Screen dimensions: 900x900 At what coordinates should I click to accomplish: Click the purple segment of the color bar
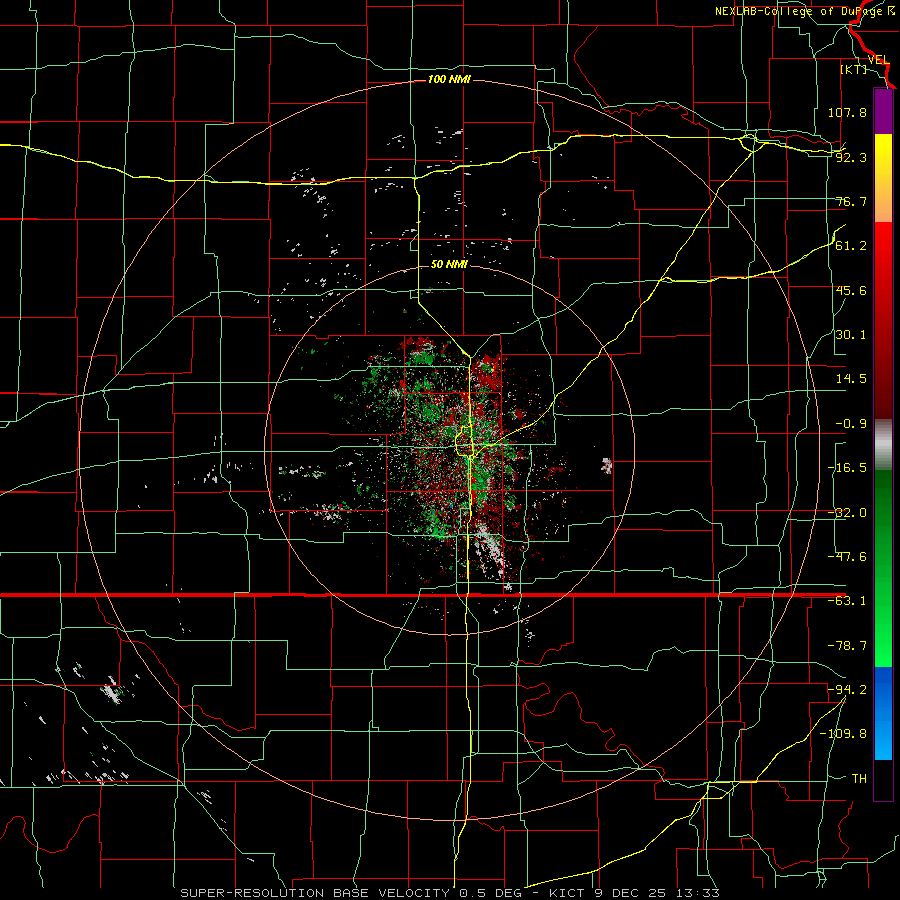click(883, 112)
